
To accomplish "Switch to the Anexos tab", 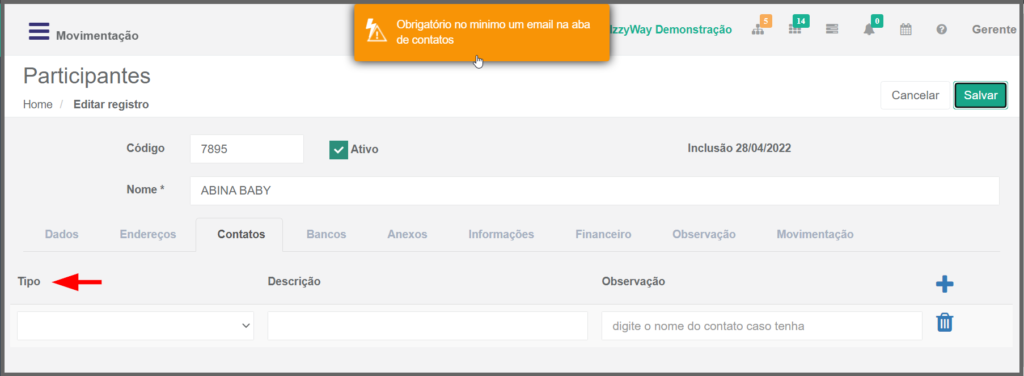I will (x=407, y=234).
